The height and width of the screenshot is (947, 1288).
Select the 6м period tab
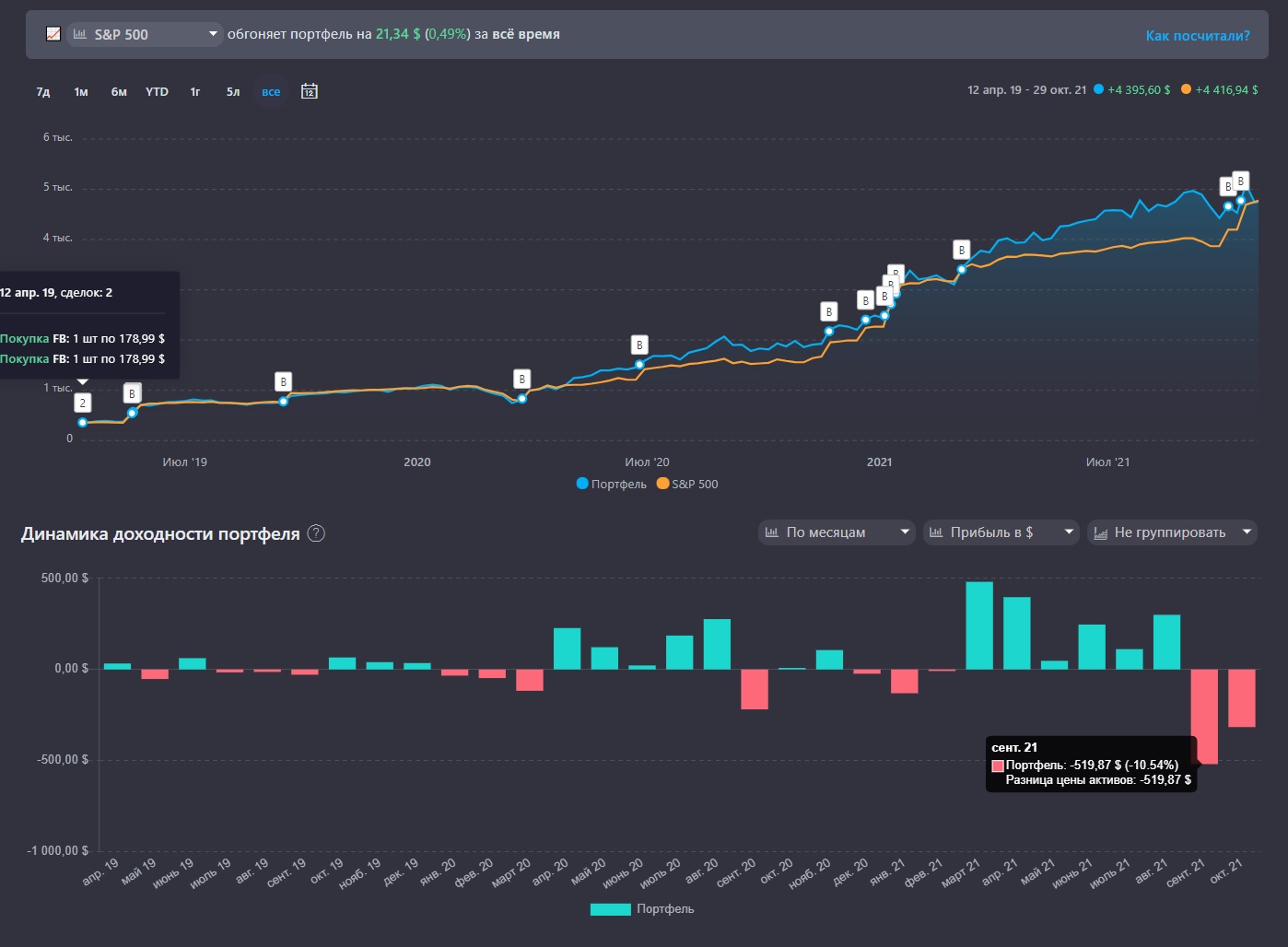[x=119, y=91]
